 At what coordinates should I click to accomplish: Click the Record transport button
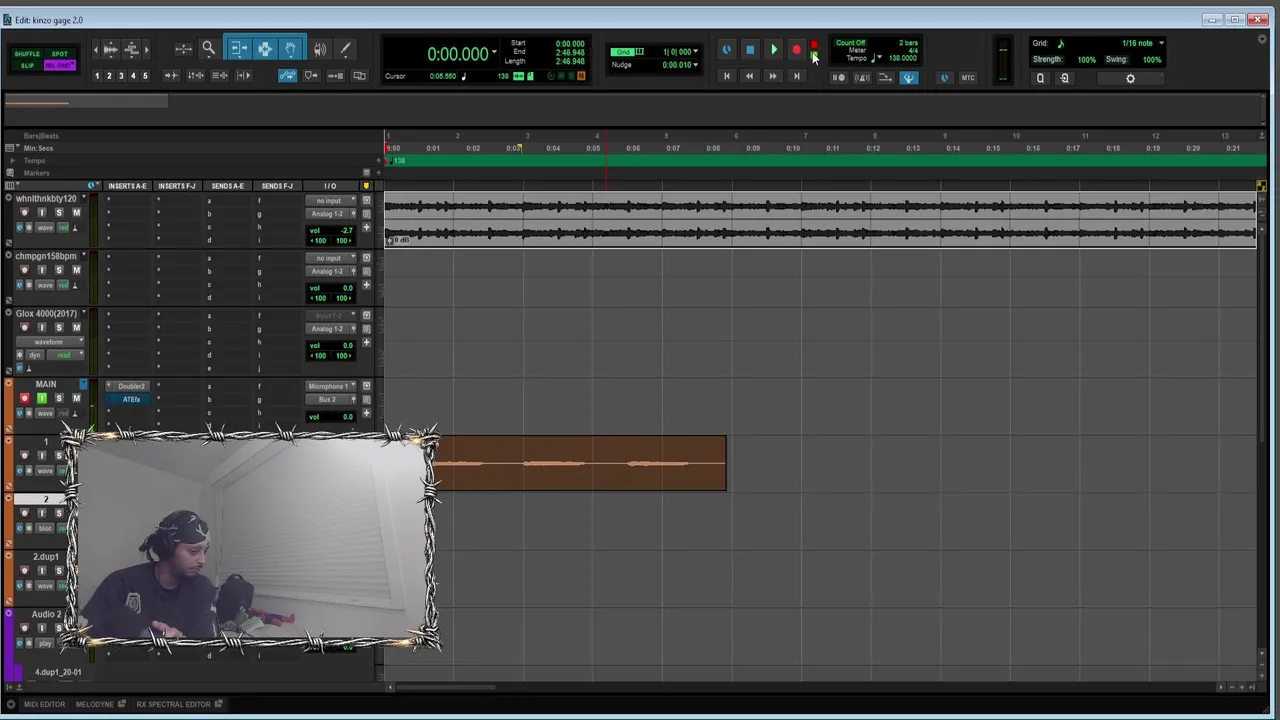click(x=796, y=50)
